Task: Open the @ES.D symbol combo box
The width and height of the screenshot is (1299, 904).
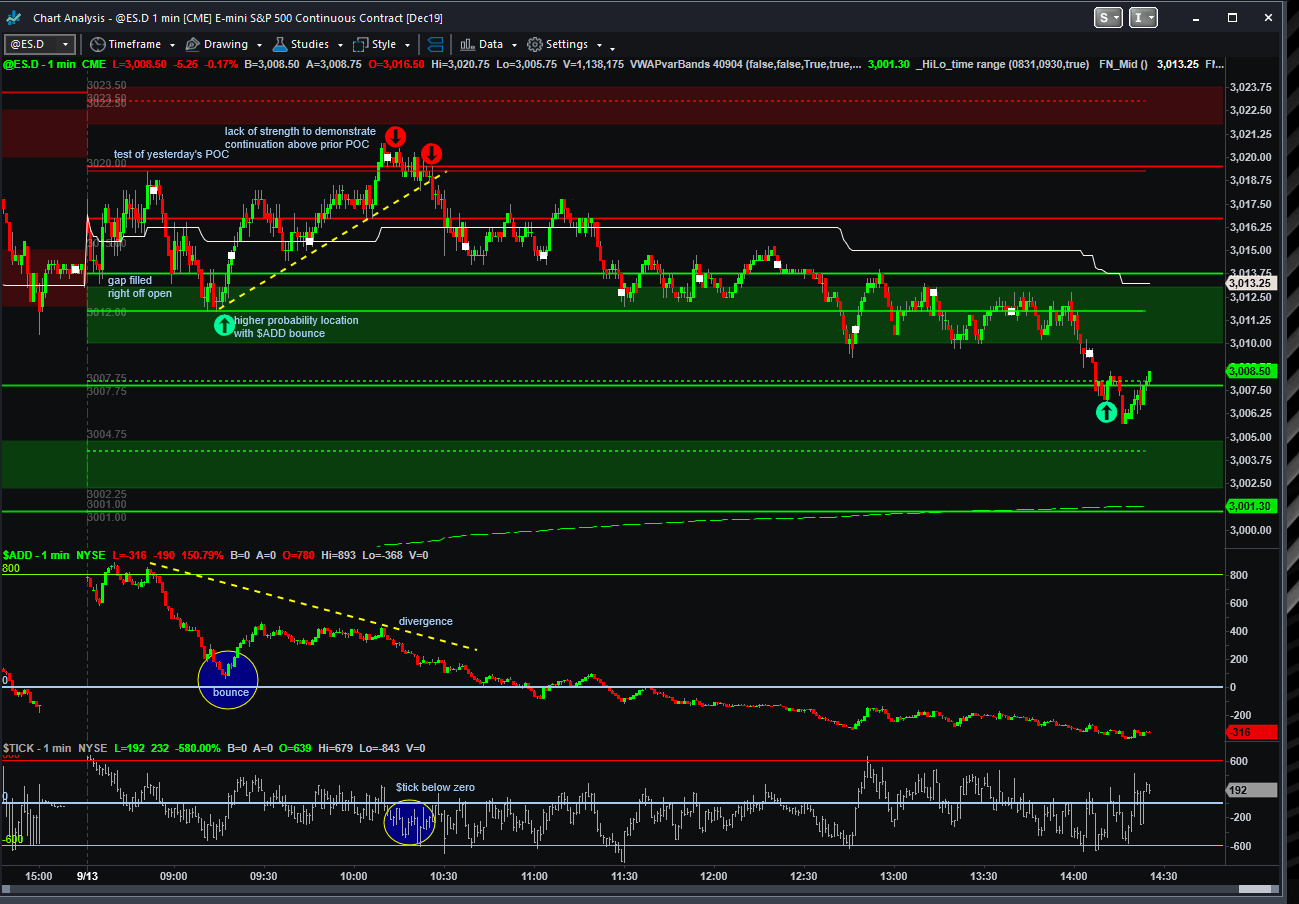Action: coord(40,44)
